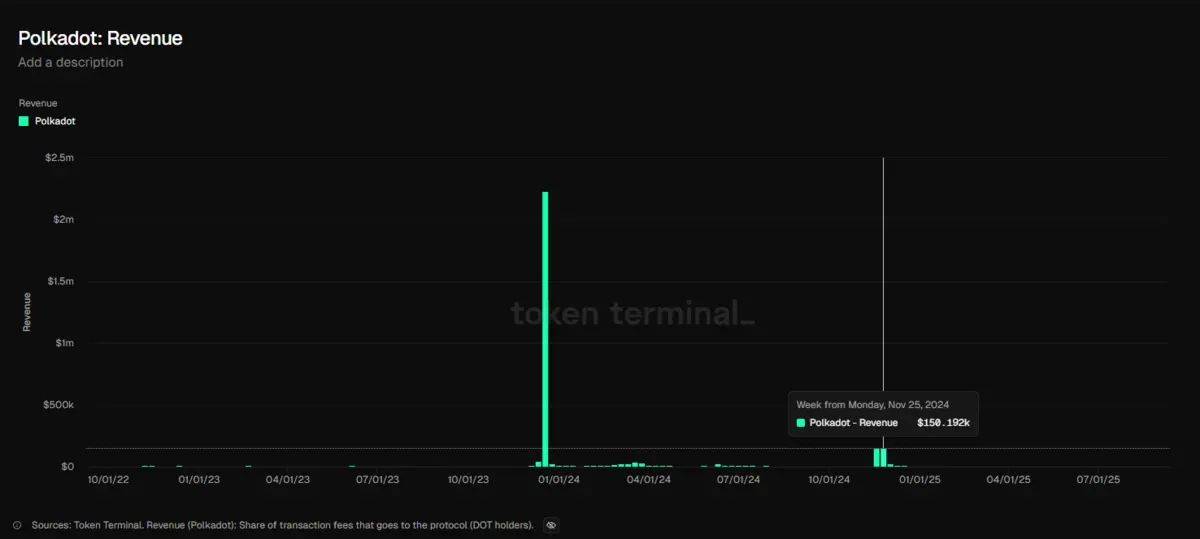The image size is (1200, 539).
Task: Click the 10/01/22 x-axis date label
Action: (x=109, y=480)
